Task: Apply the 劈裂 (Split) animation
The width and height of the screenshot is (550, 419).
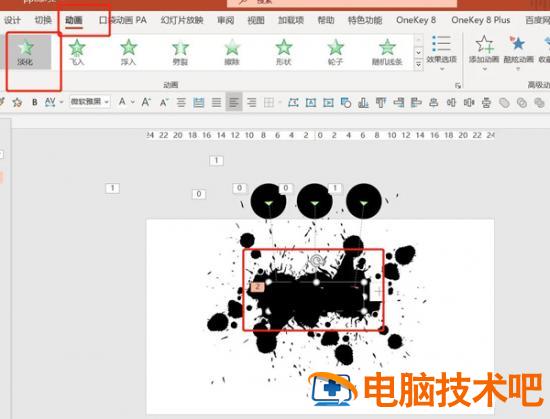Action: 180,52
